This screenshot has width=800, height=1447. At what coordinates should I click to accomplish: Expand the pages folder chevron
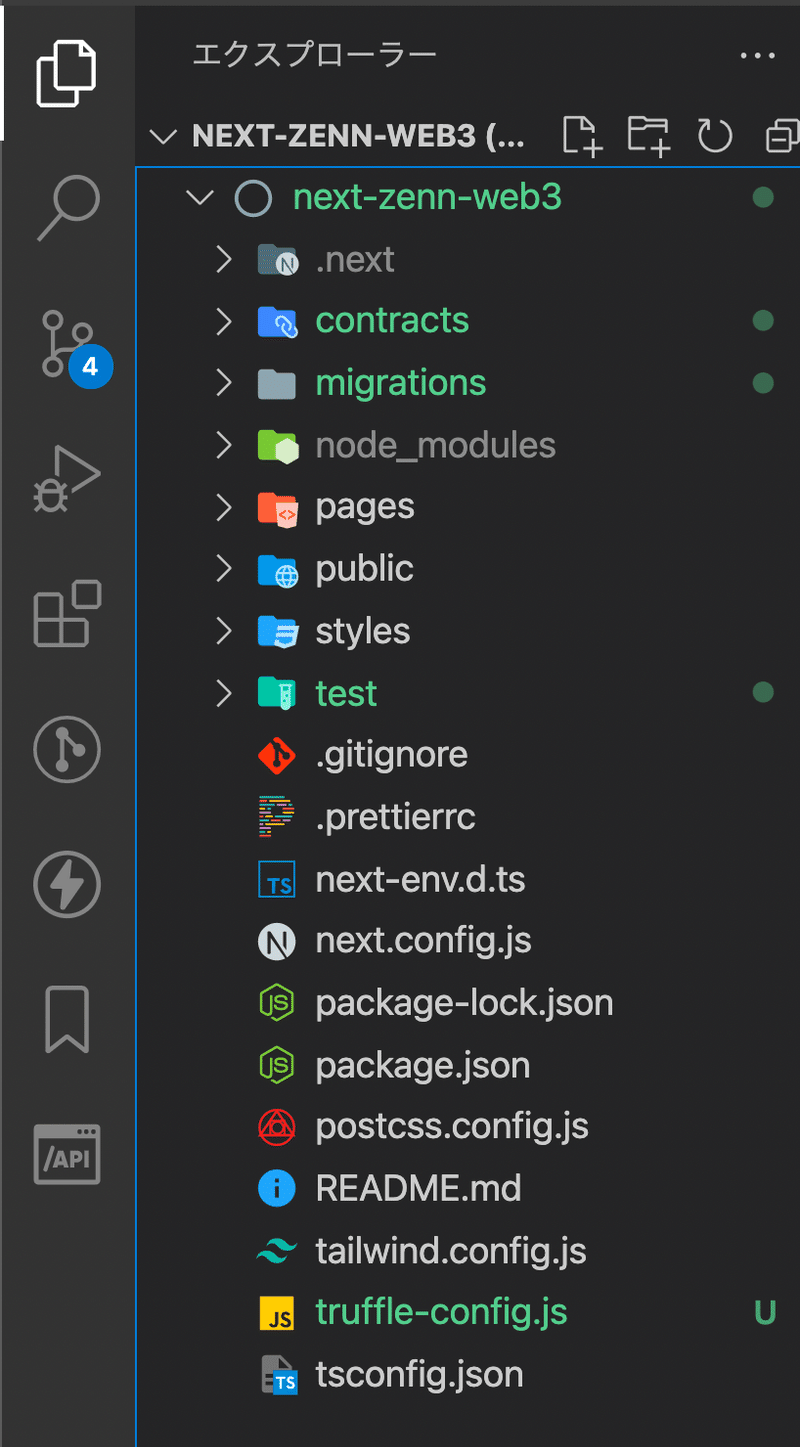[x=223, y=507]
